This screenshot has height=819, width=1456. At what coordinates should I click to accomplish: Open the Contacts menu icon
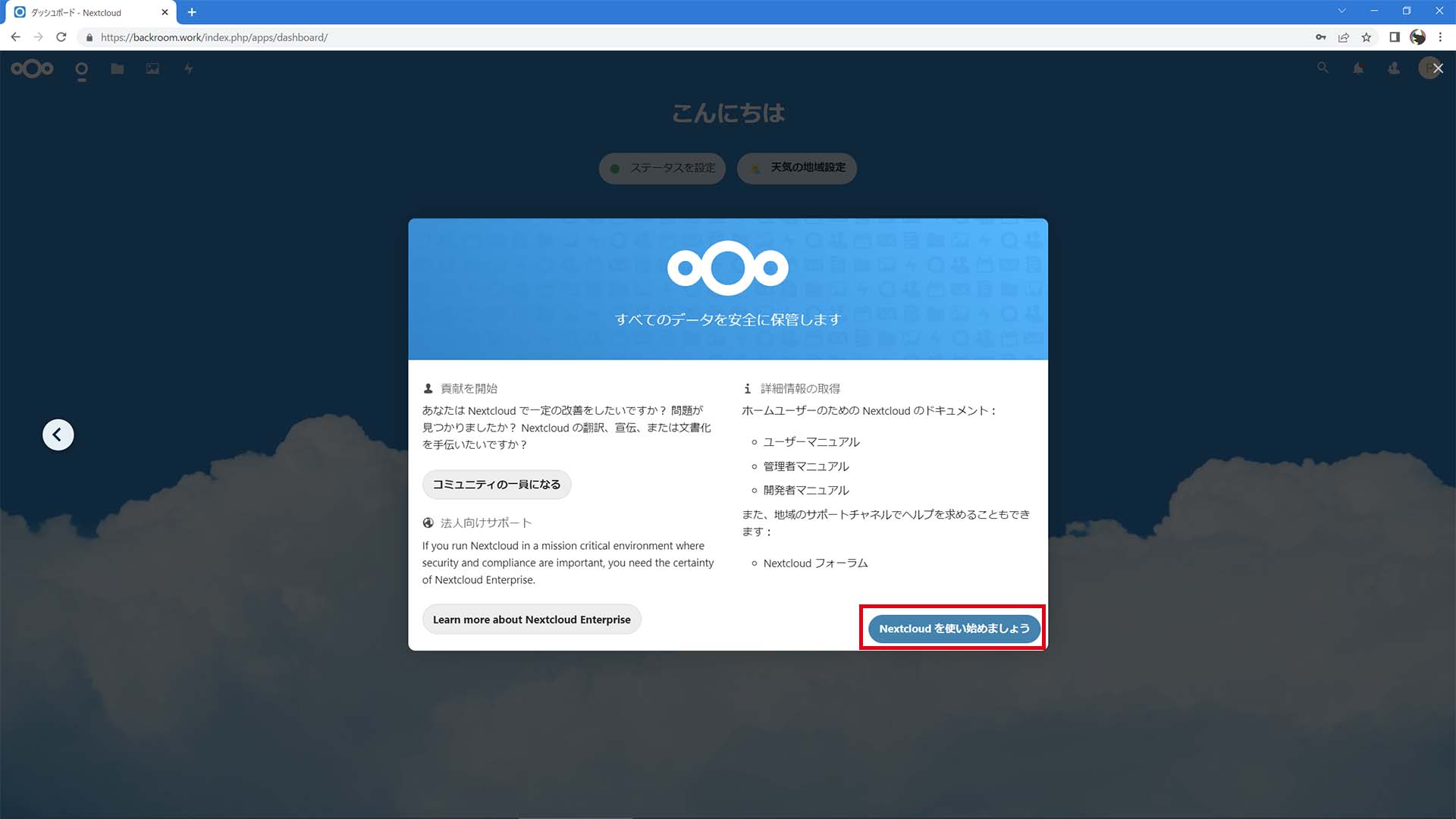coord(1394,69)
